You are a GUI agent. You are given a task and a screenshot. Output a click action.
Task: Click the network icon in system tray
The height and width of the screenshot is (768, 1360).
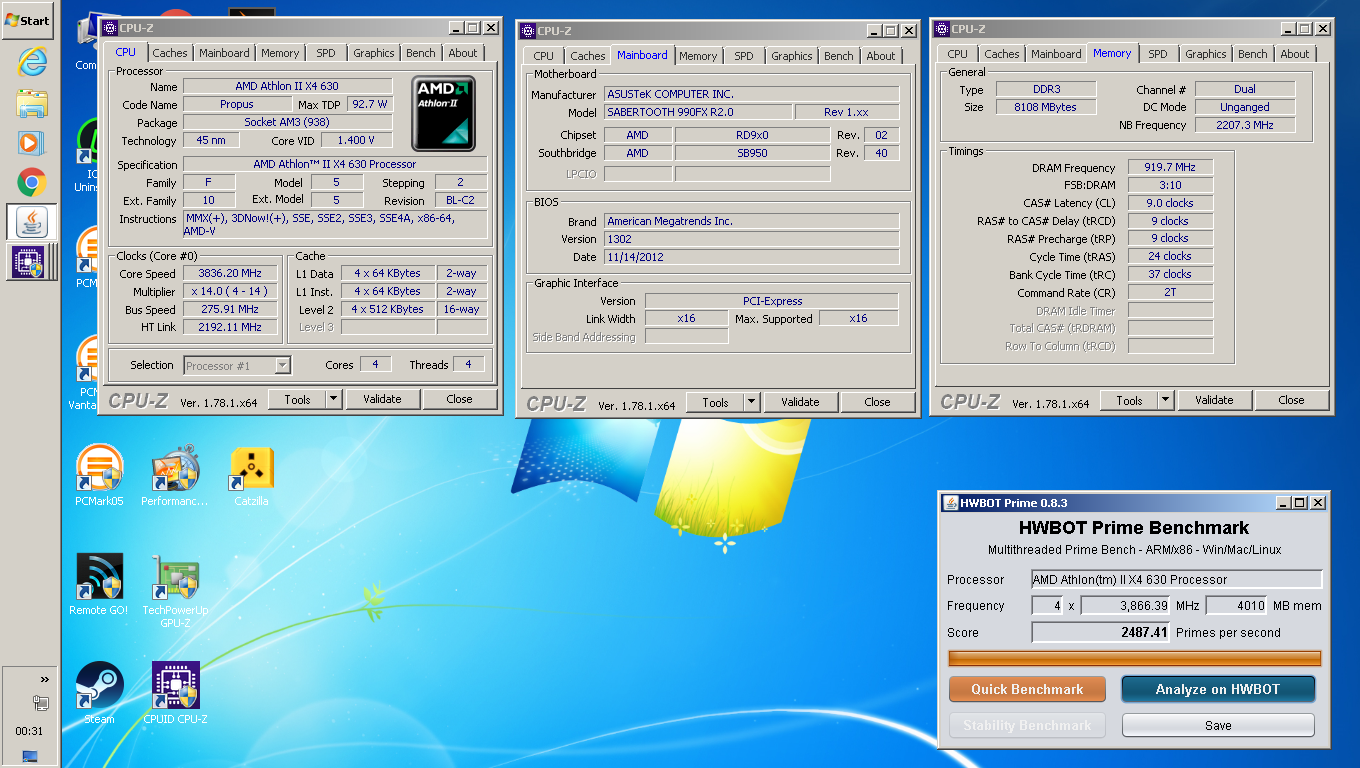pyautogui.click(x=41, y=703)
